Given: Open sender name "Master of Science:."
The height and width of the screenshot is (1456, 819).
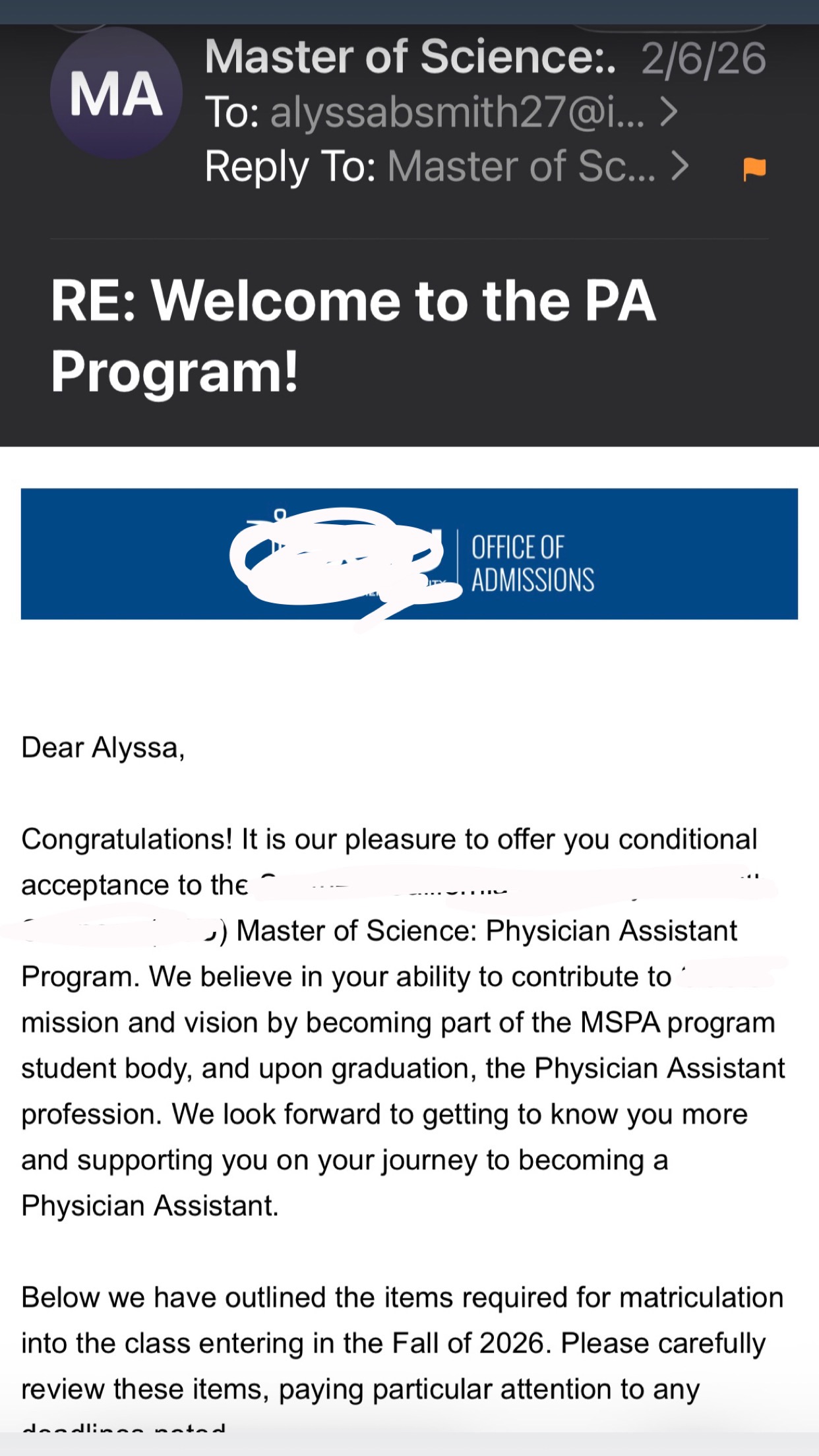Looking at the screenshot, I should point(410,57).
